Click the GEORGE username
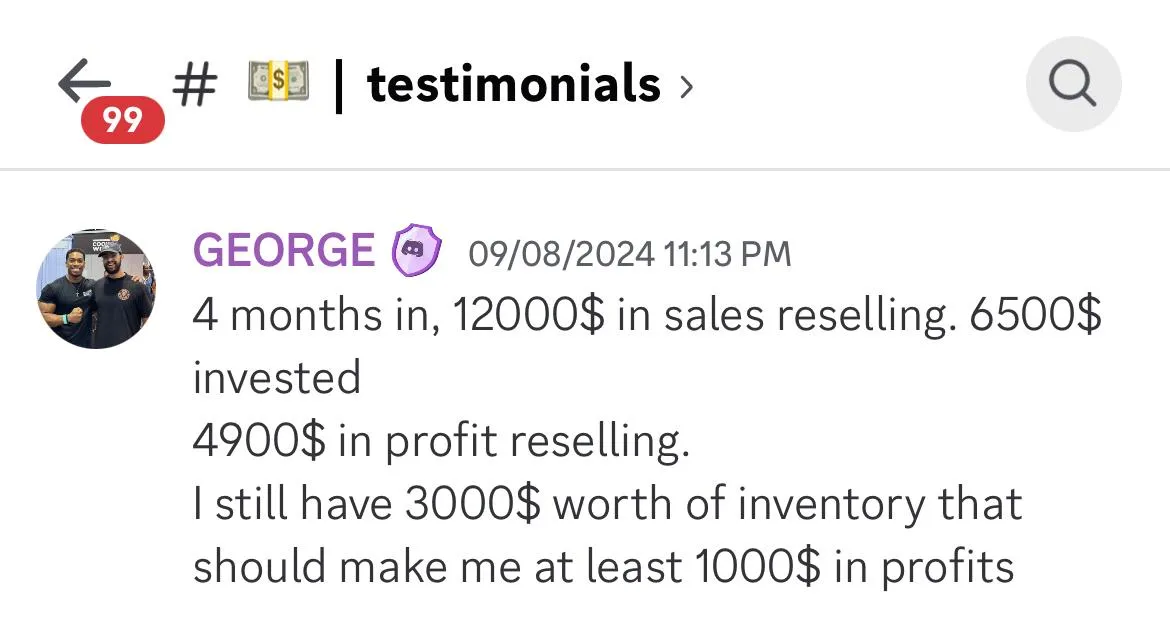The image size is (1170, 632). click(284, 250)
